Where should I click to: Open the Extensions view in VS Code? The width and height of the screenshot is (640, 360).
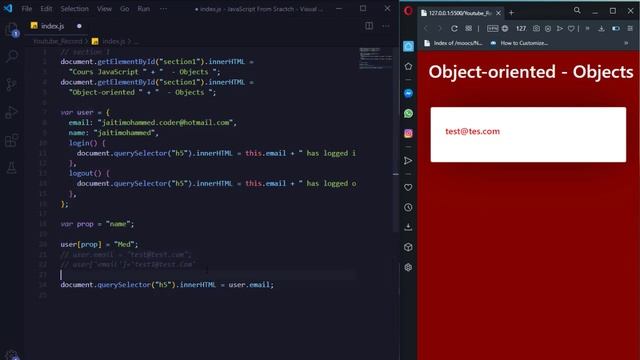tap(11, 140)
